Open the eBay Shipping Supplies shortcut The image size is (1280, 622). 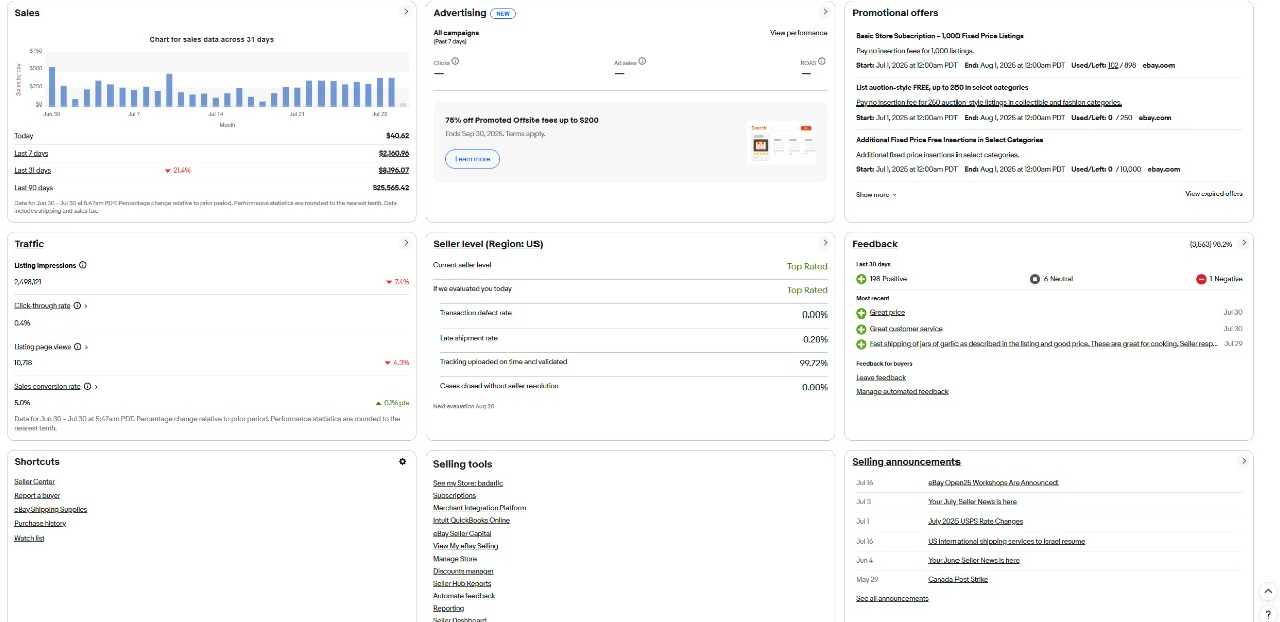51,509
